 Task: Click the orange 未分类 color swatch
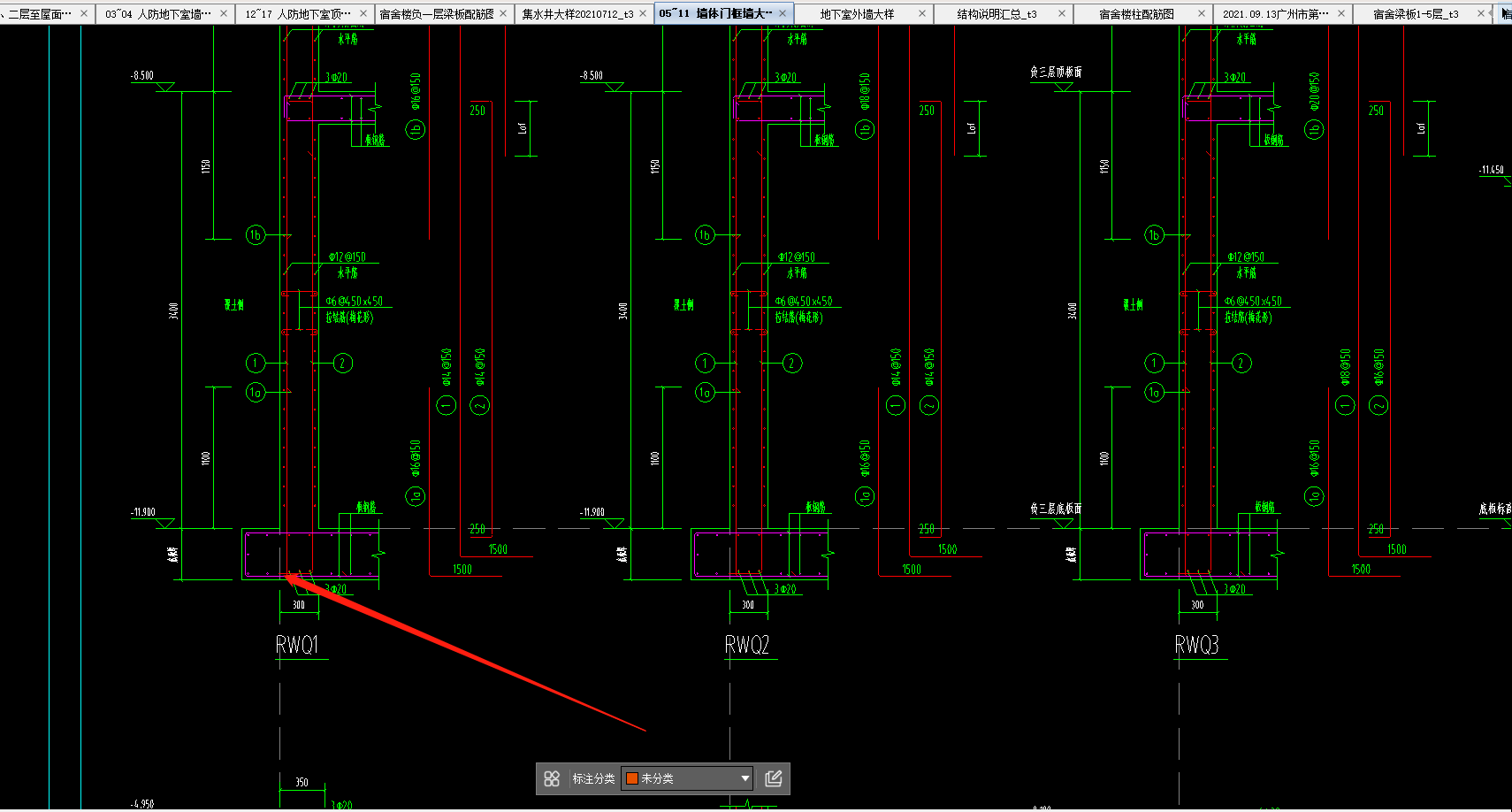(632, 778)
